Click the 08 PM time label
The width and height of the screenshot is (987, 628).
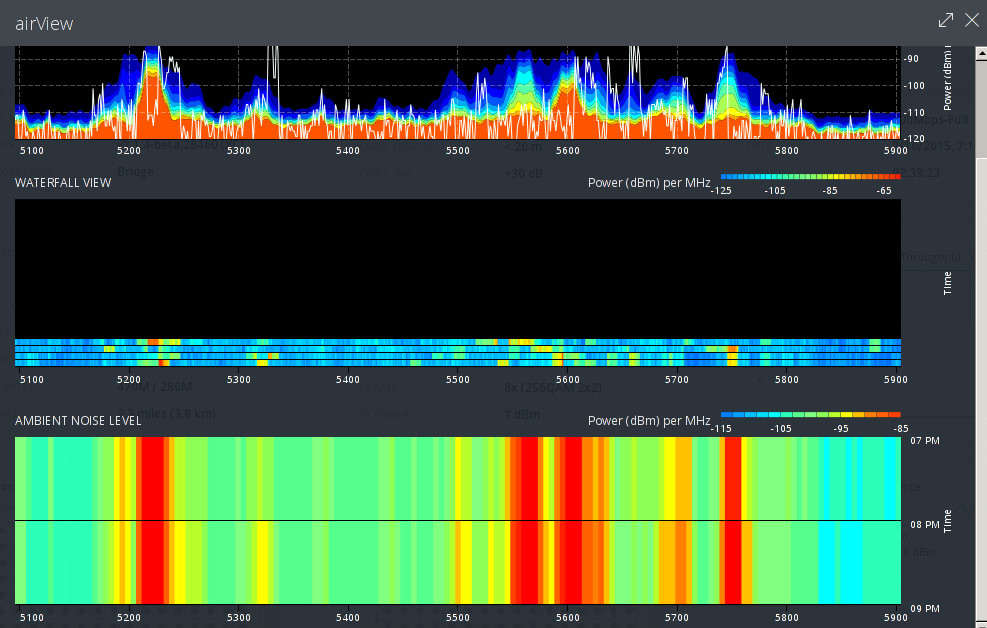(924, 524)
